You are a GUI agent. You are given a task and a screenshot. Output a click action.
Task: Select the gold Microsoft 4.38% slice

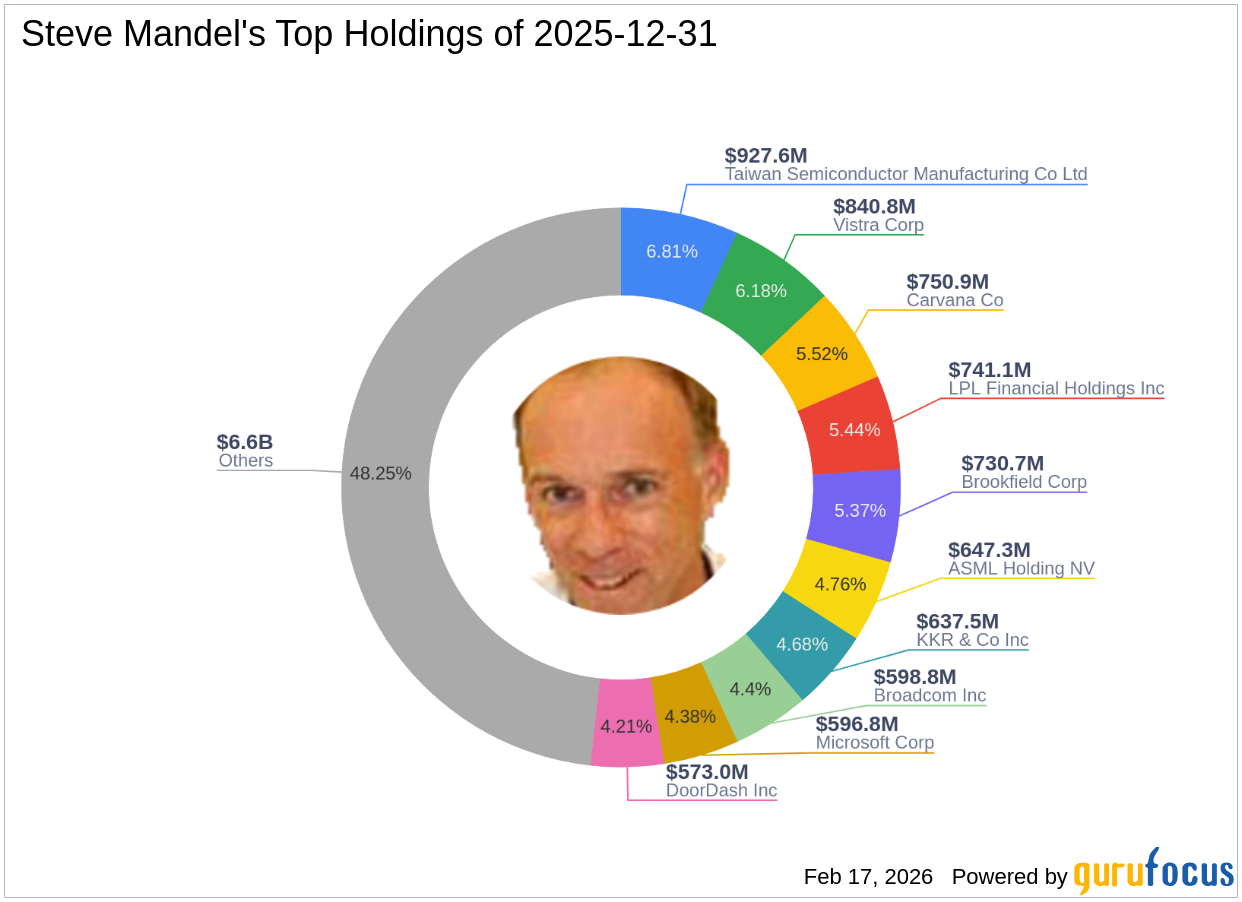pos(690,718)
